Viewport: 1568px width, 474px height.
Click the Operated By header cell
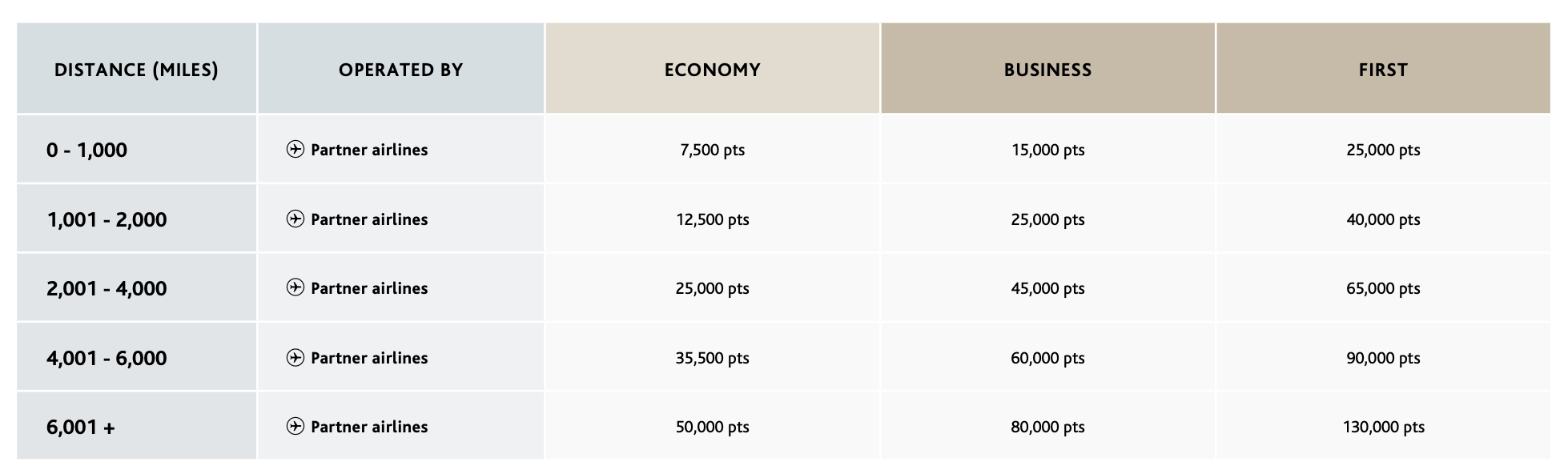[400, 70]
